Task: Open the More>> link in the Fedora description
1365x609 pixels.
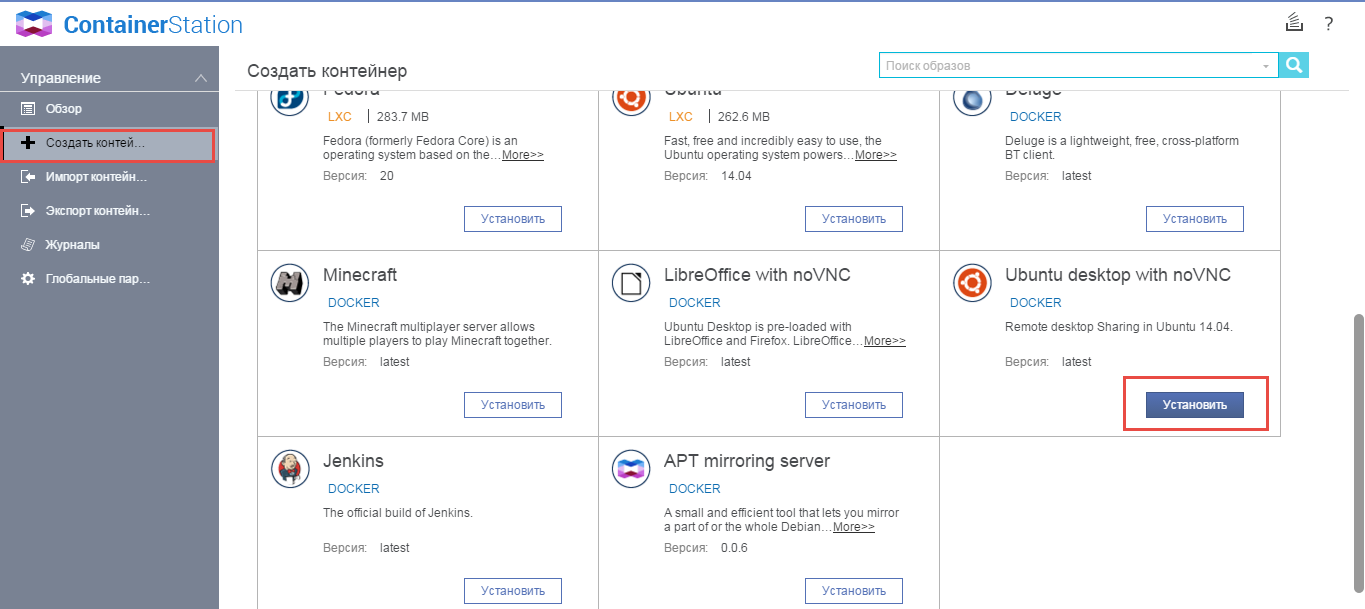Action: tap(523, 155)
